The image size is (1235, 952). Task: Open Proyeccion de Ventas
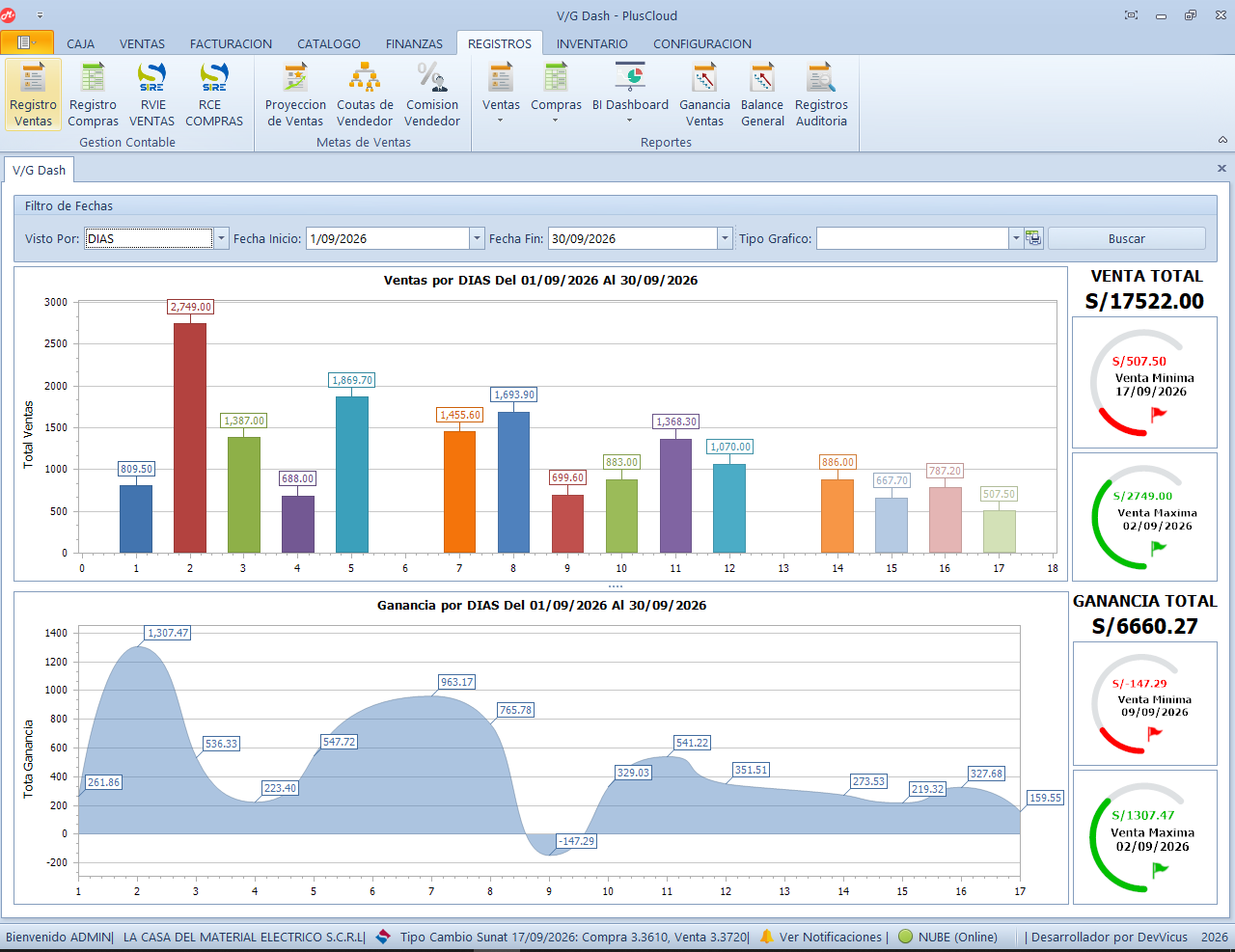point(295,95)
